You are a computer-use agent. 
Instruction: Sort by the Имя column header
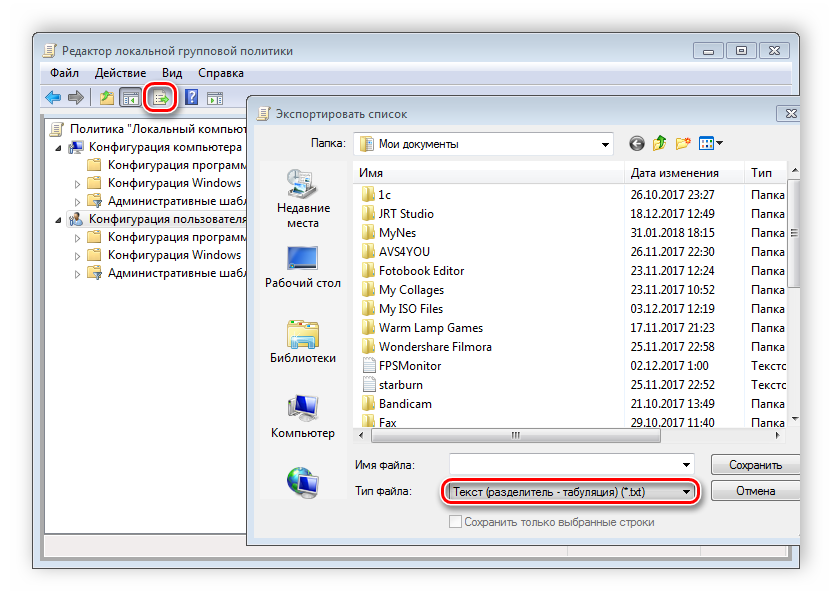point(489,173)
